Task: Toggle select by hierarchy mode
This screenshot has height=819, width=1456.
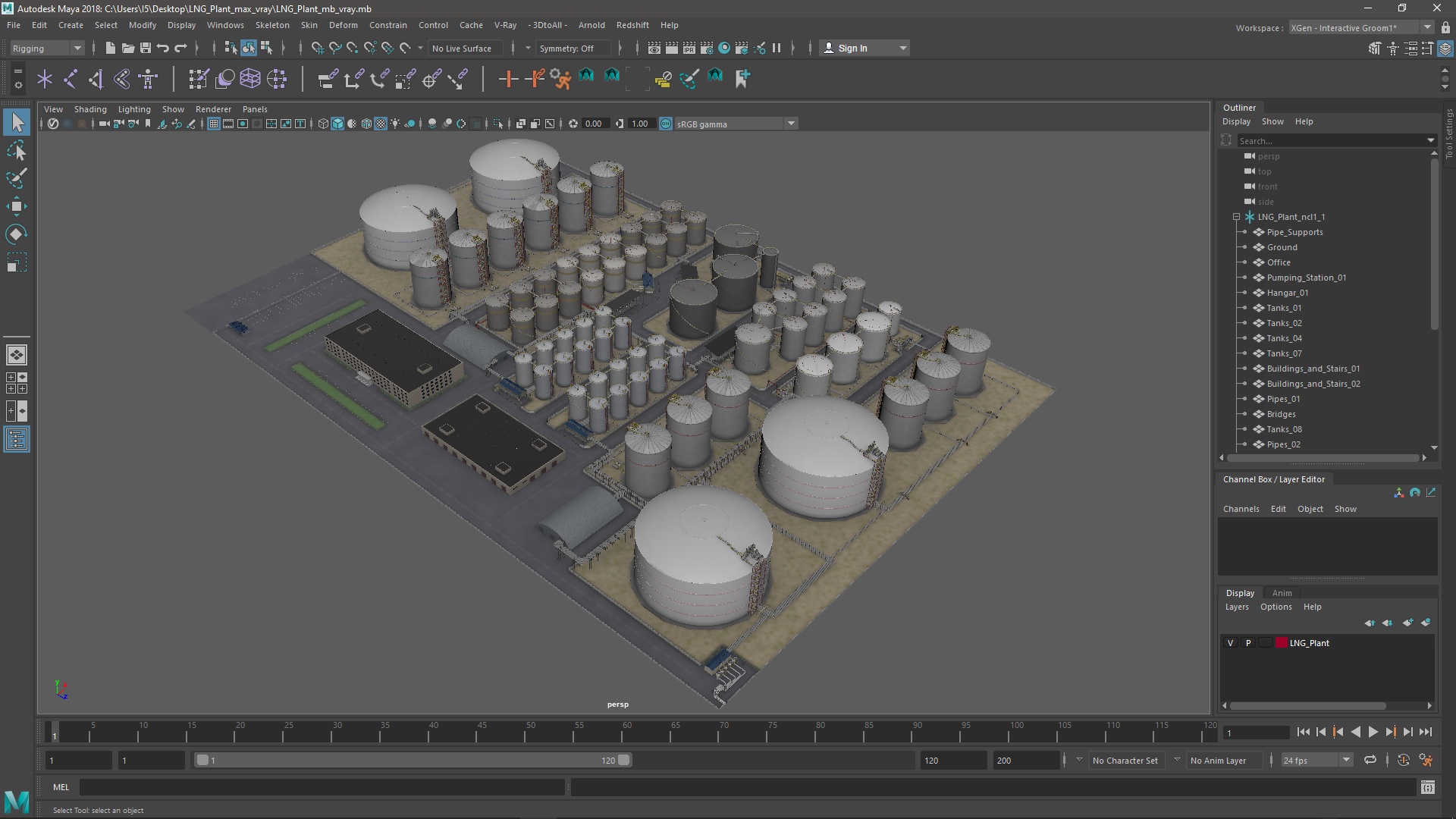Action: pyautogui.click(x=231, y=48)
